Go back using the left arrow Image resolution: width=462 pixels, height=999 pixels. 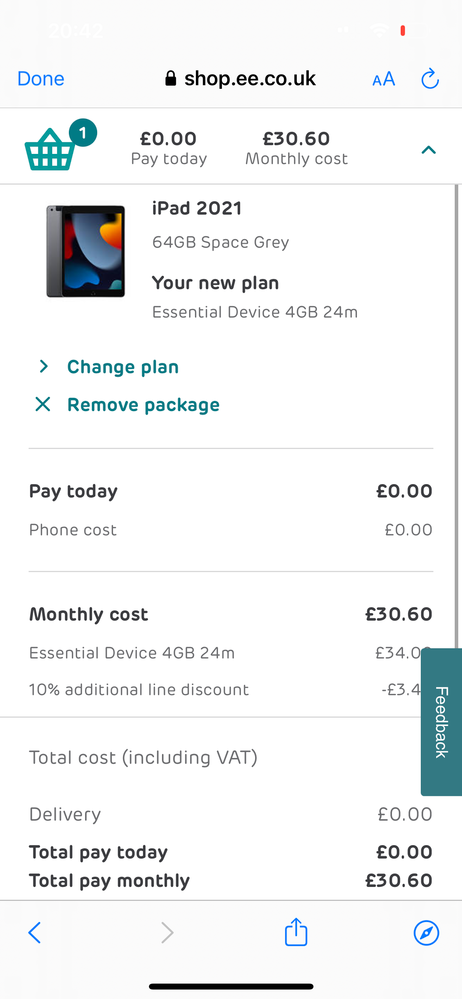(35, 933)
